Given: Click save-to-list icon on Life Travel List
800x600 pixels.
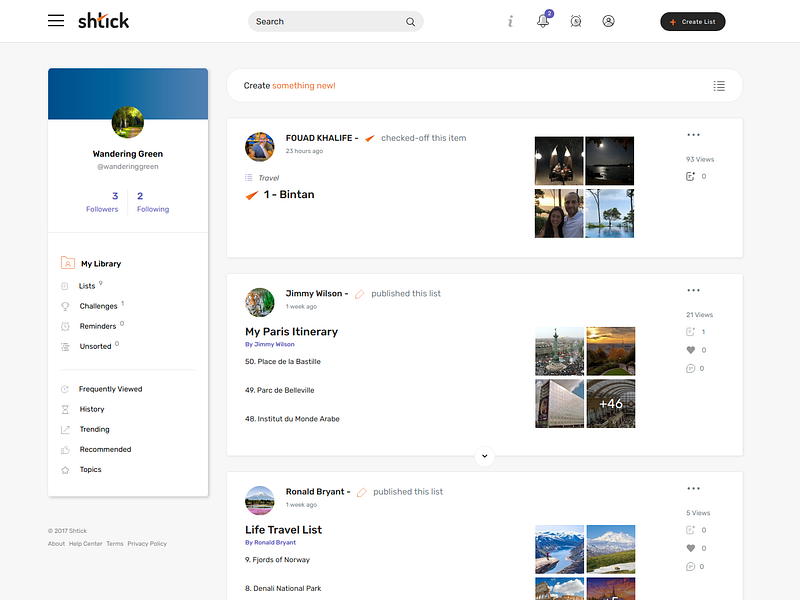Looking at the screenshot, I should click(690, 530).
